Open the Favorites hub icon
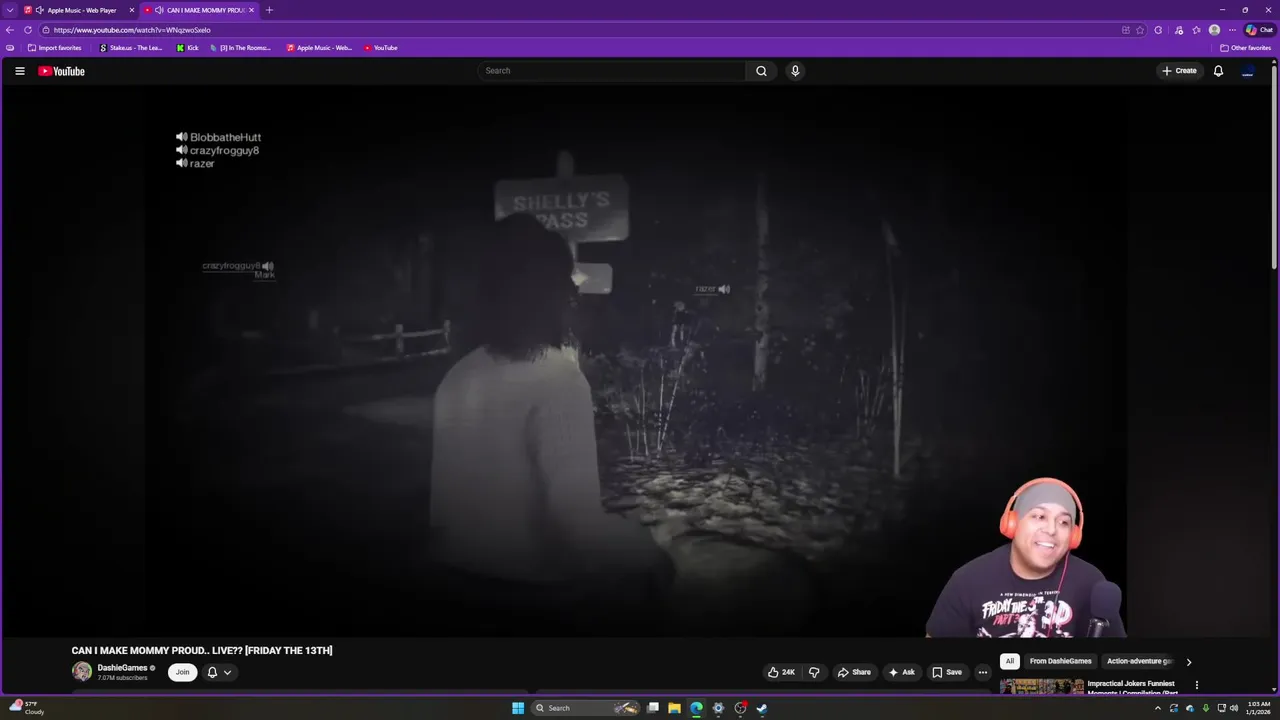This screenshot has width=1280, height=720. coord(1196,30)
